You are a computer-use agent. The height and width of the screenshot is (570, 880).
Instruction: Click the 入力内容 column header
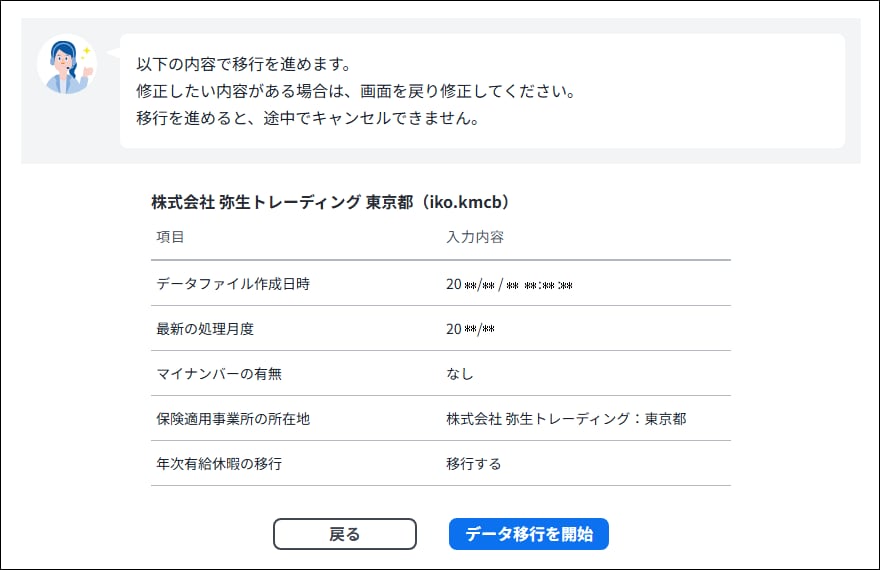point(475,237)
